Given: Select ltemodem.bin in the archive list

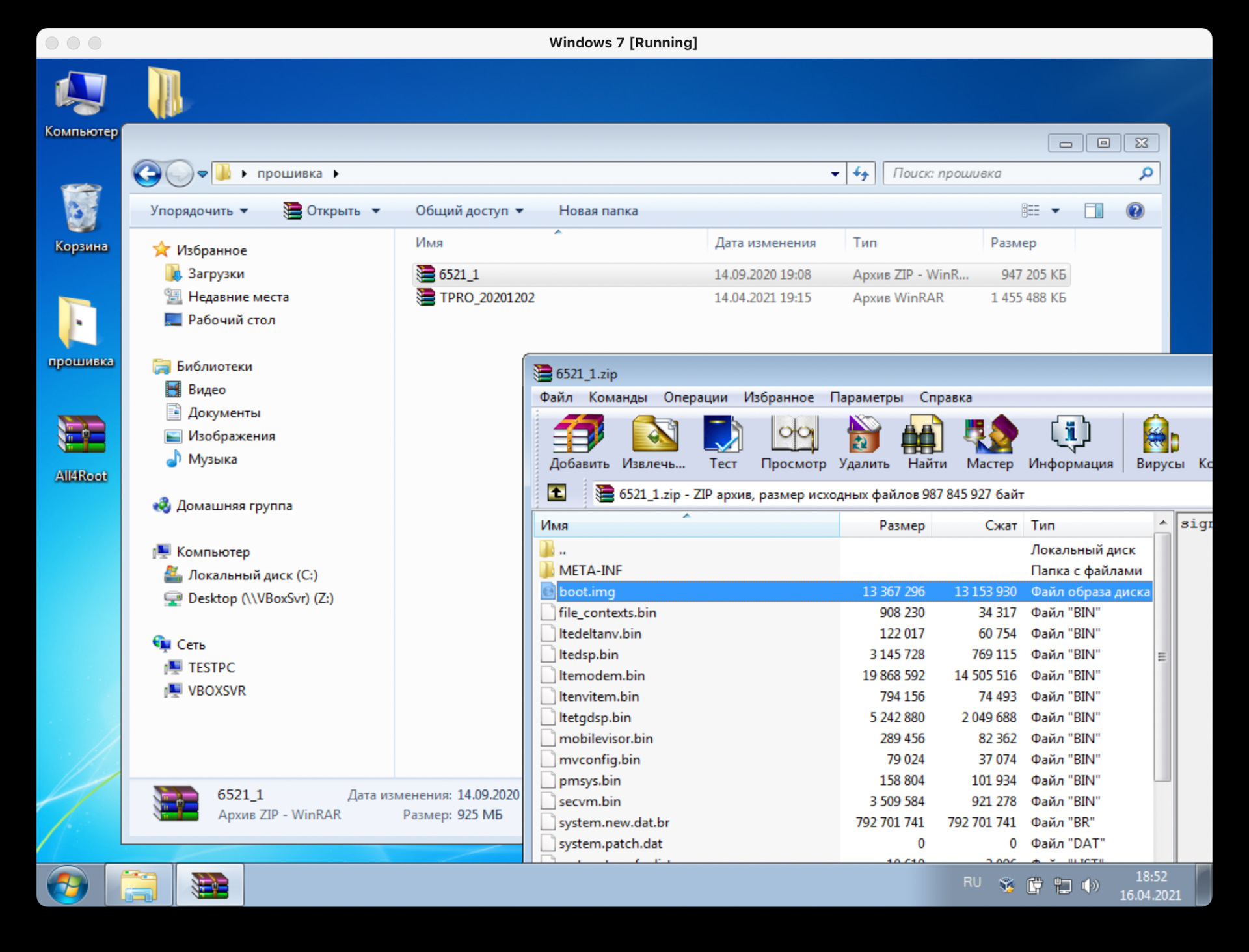Looking at the screenshot, I should pyautogui.click(x=845, y=676).
